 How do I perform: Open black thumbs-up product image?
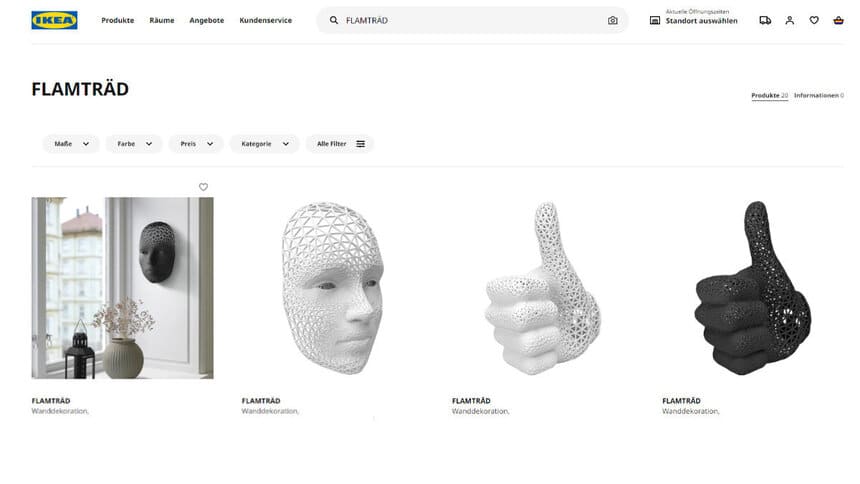pos(753,288)
